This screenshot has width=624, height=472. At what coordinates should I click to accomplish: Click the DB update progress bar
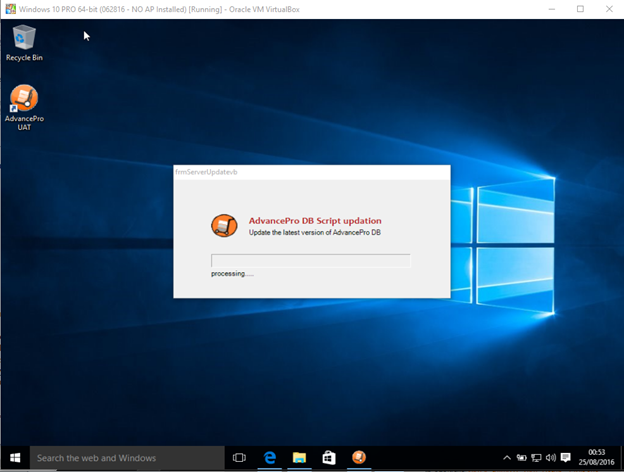pos(310,260)
